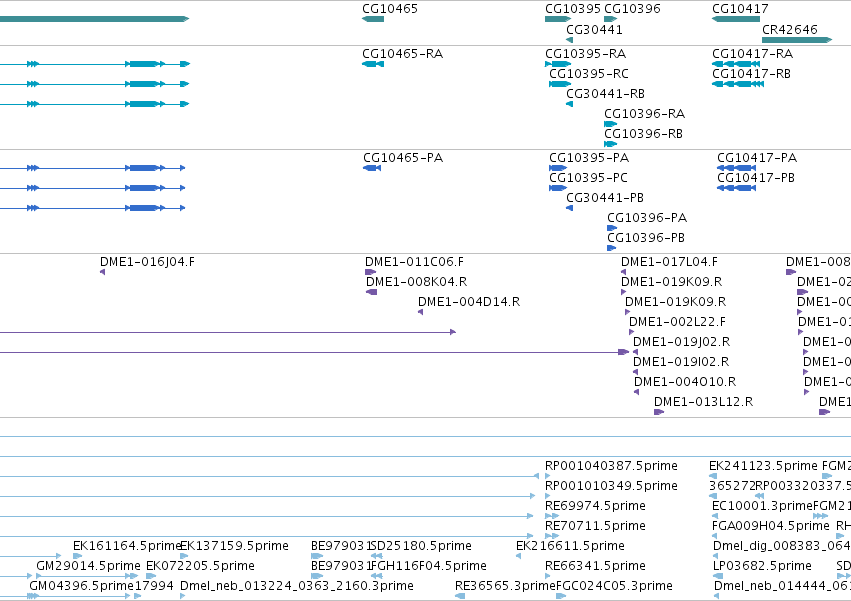Select the CR42646 gene label
The width and height of the screenshot is (851, 601).
coord(790,30)
